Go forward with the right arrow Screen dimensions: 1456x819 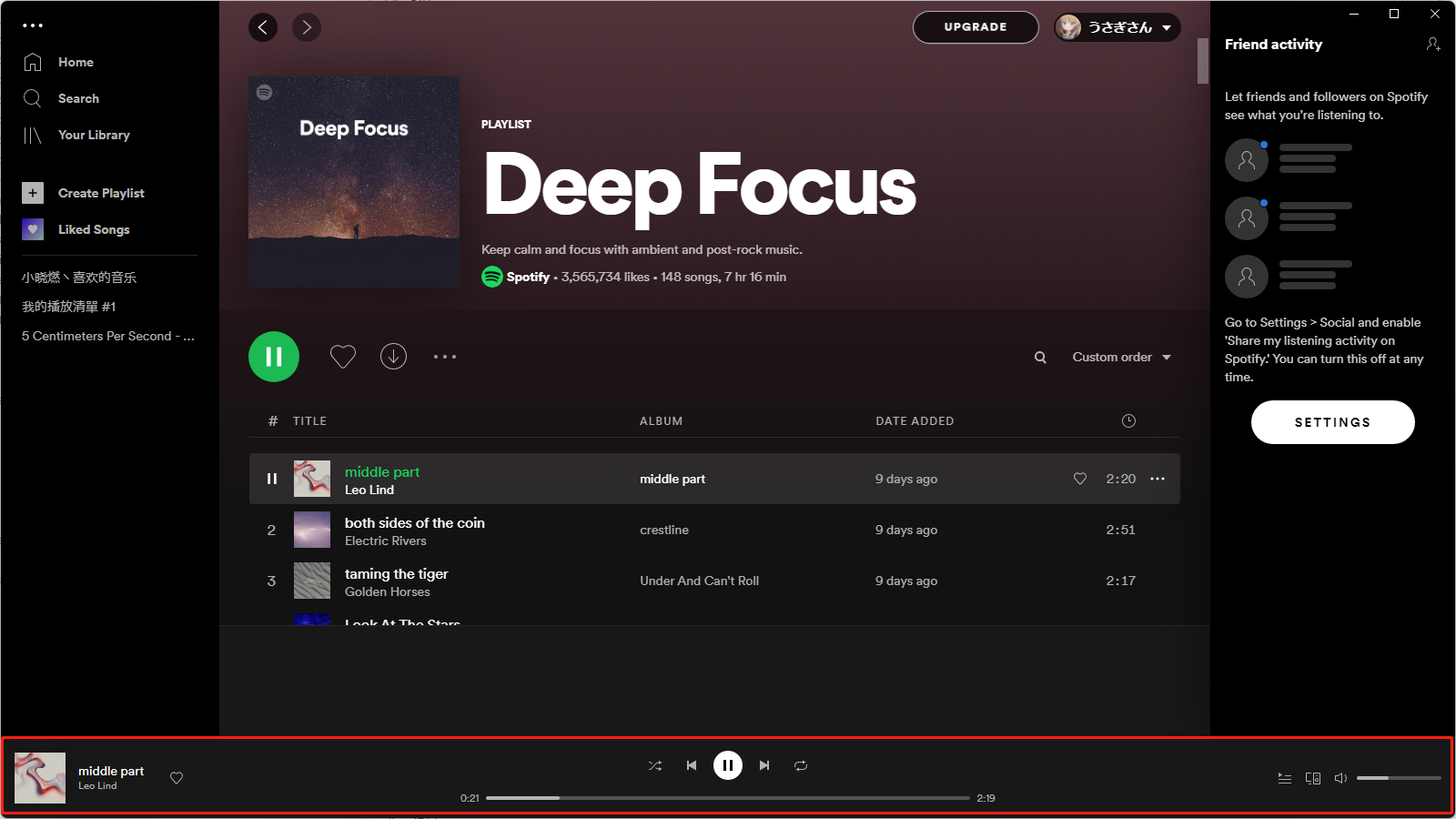(307, 27)
